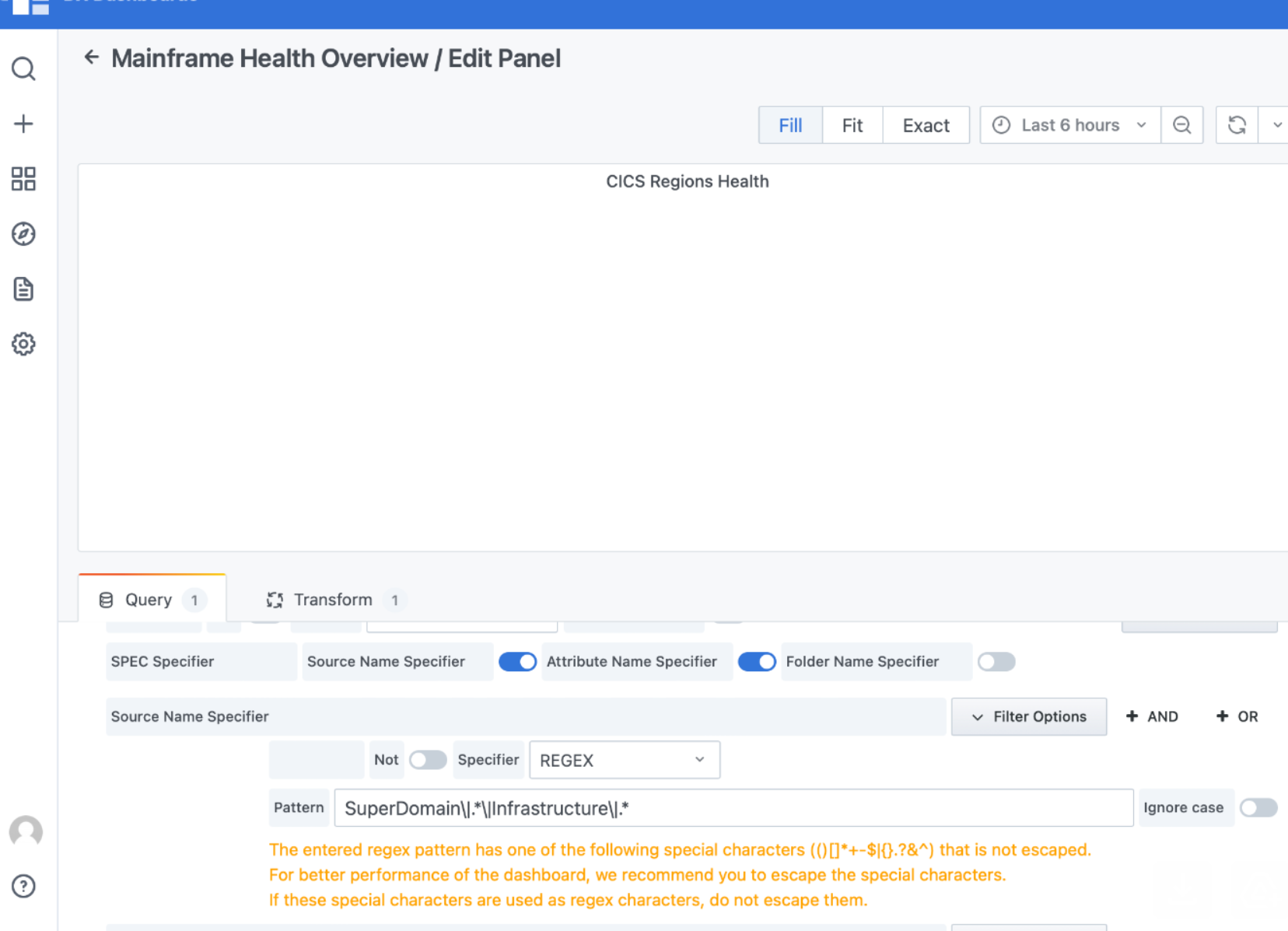Select the Fit view mode button
The height and width of the screenshot is (931, 1288).
852,125
